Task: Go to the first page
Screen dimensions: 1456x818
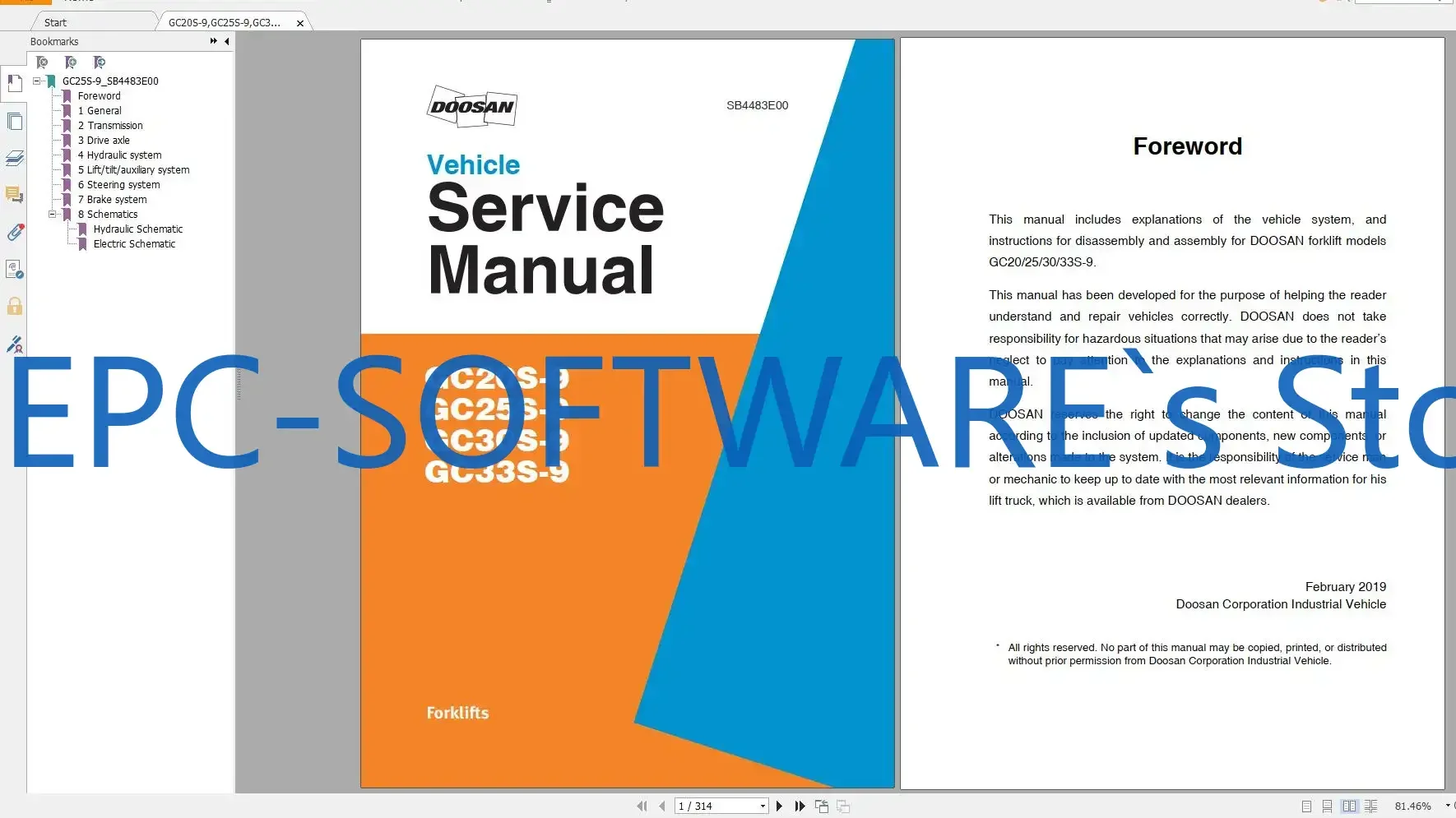Action: pos(642,806)
